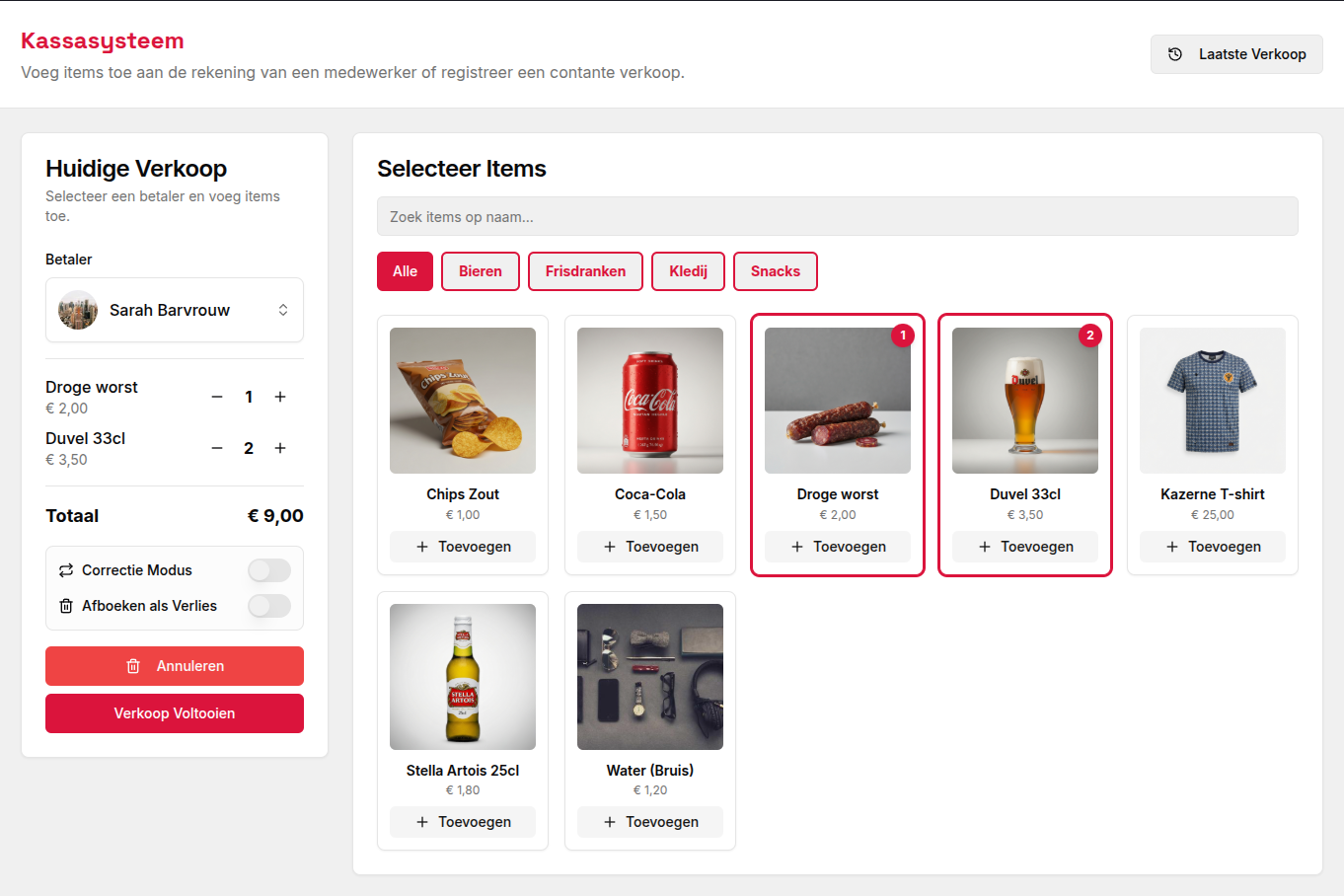Click the Coca-Cola price € 1,50
The image size is (1344, 896).
pyautogui.click(x=650, y=515)
